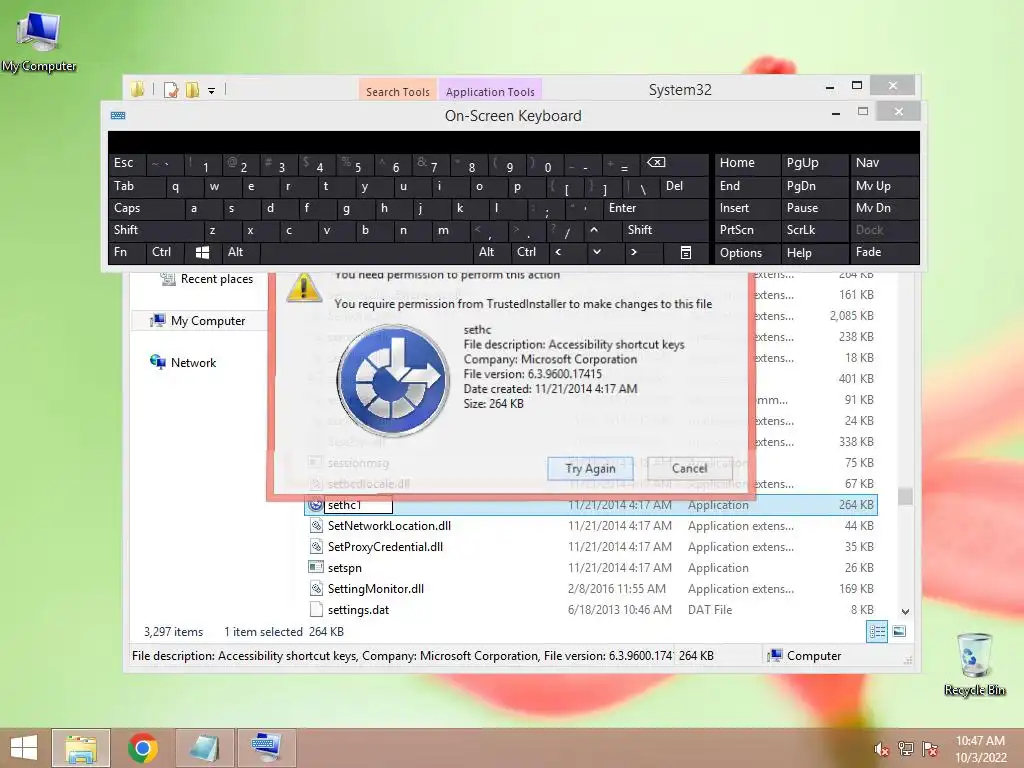Launch Google Chrome from the taskbar
1024x768 pixels.
coord(142,748)
